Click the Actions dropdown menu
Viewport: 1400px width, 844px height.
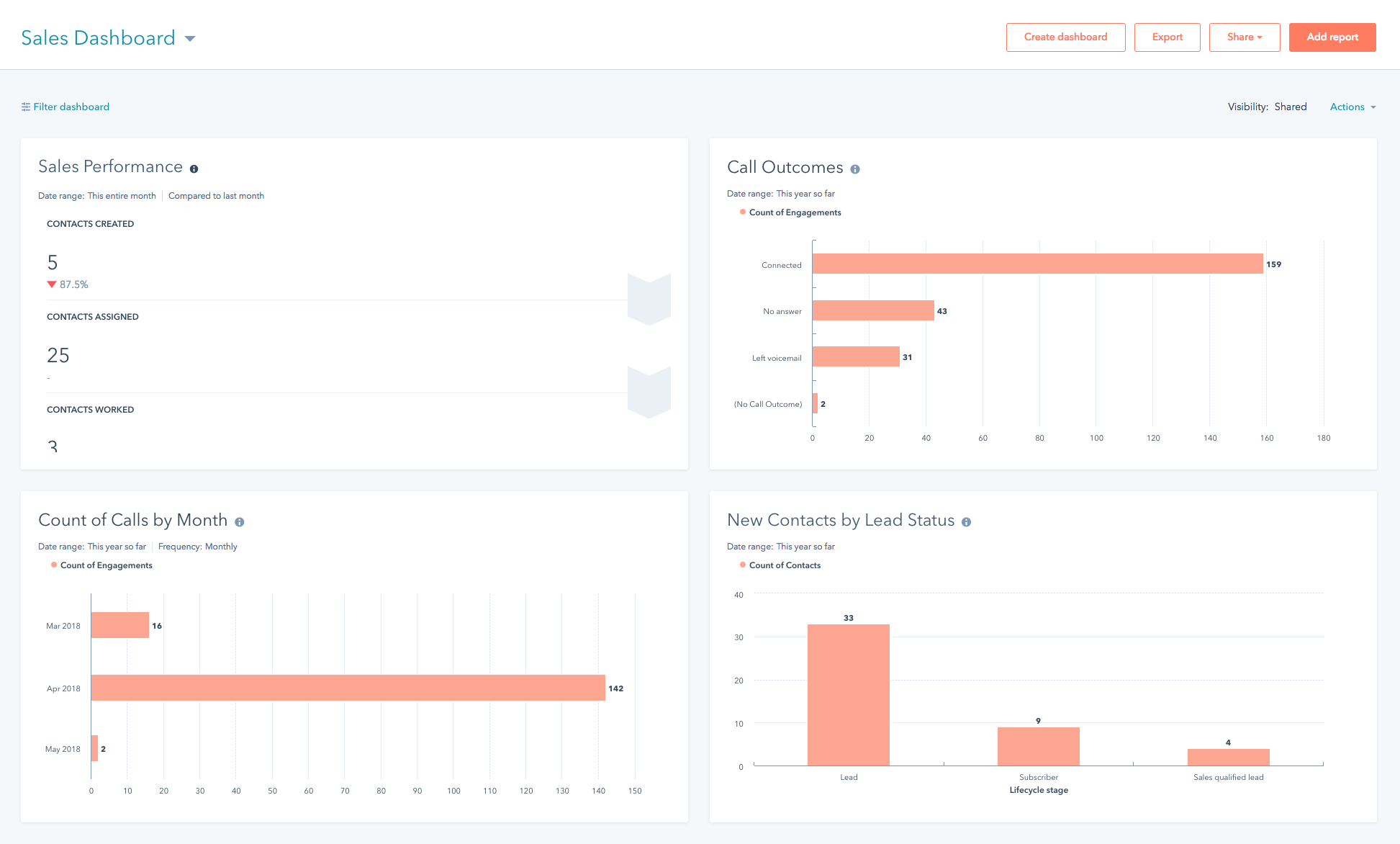pos(1352,107)
